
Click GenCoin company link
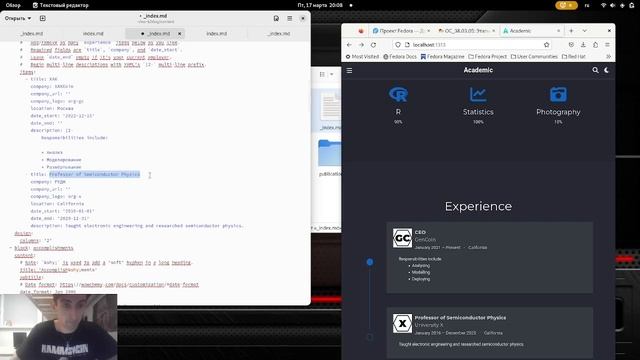click(x=425, y=240)
